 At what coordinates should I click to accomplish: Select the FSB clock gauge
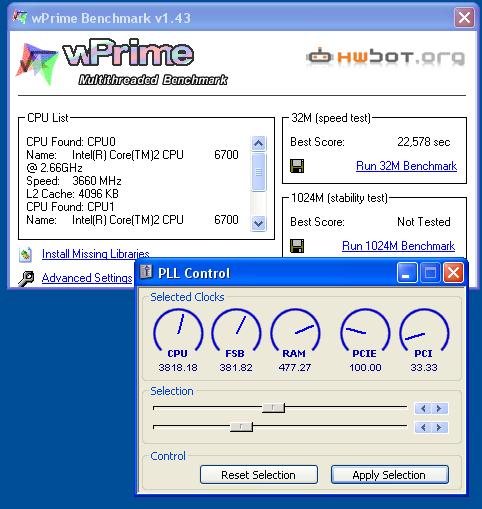tap(236, 331)
